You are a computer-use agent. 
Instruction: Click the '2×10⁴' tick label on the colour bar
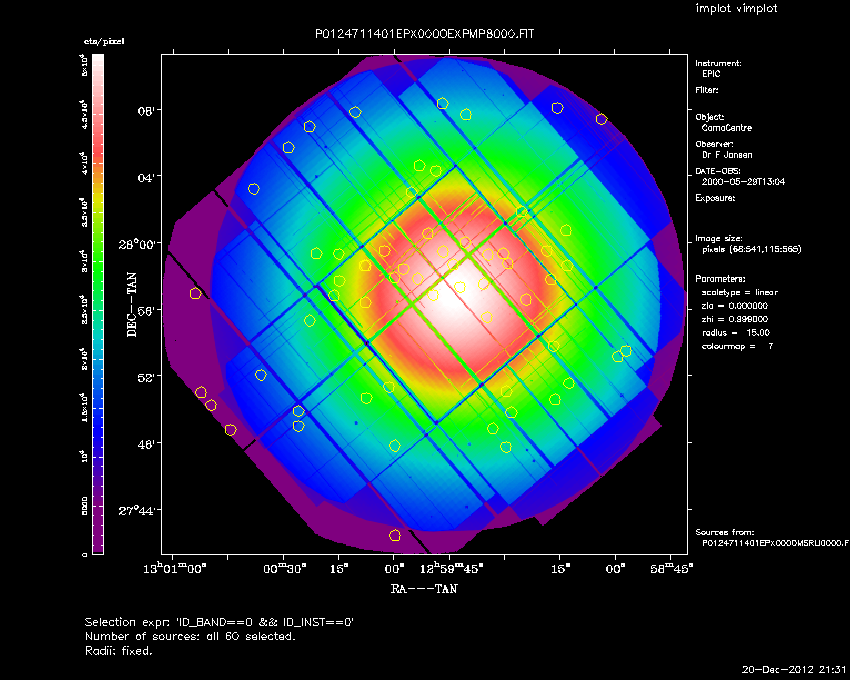(x=84, y=359)
